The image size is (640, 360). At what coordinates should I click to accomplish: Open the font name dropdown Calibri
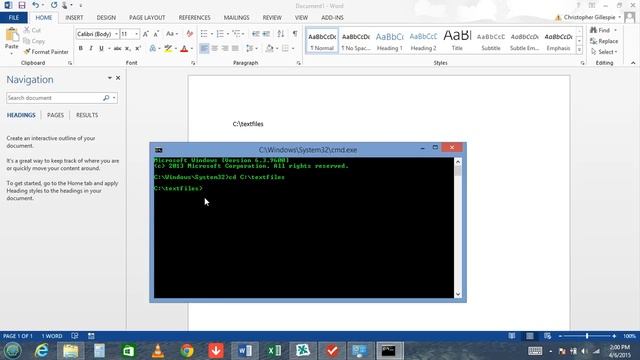point(117,34)
